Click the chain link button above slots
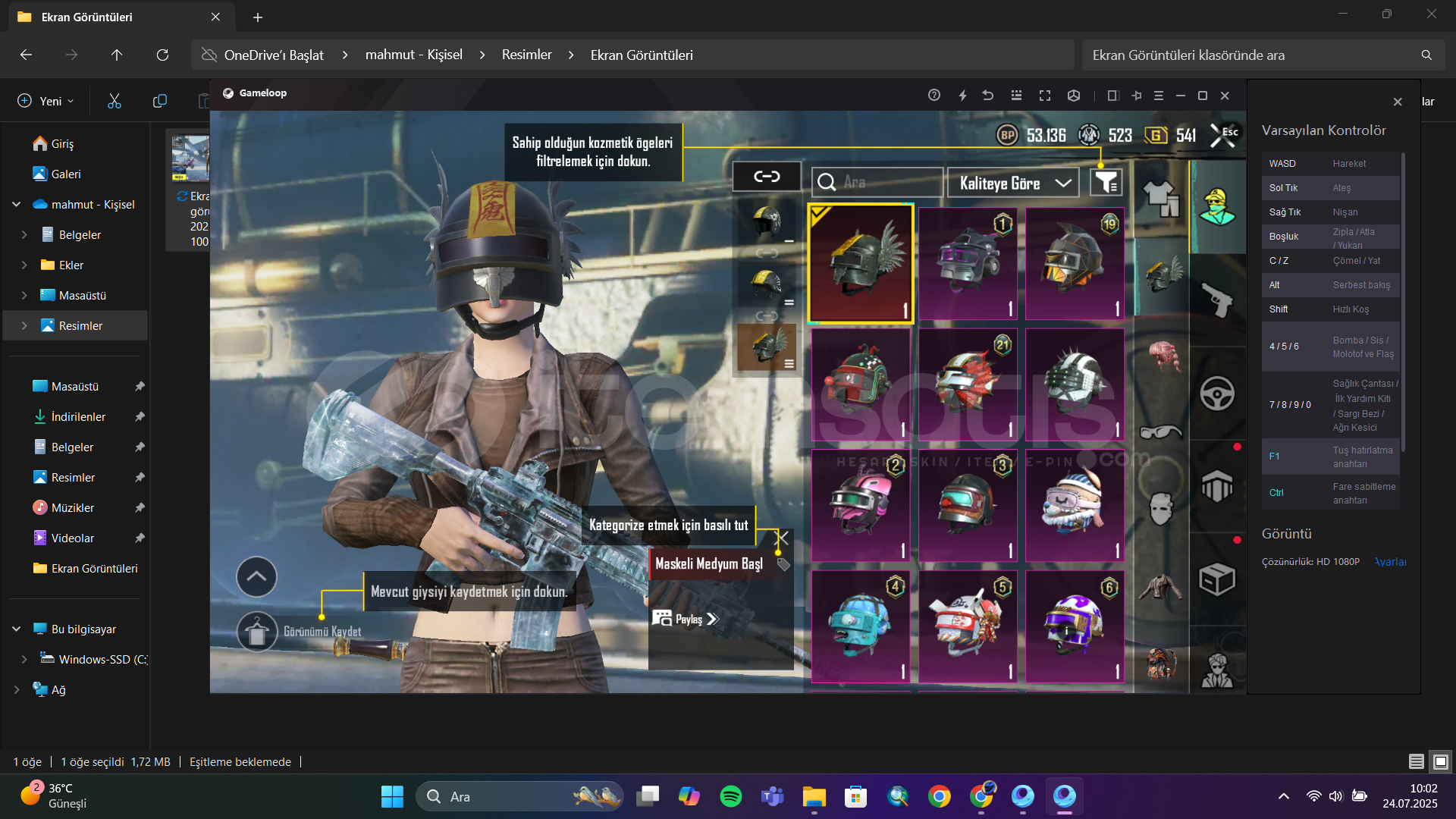The height and width of the screenshot is (819, 1456). (767, 177)
